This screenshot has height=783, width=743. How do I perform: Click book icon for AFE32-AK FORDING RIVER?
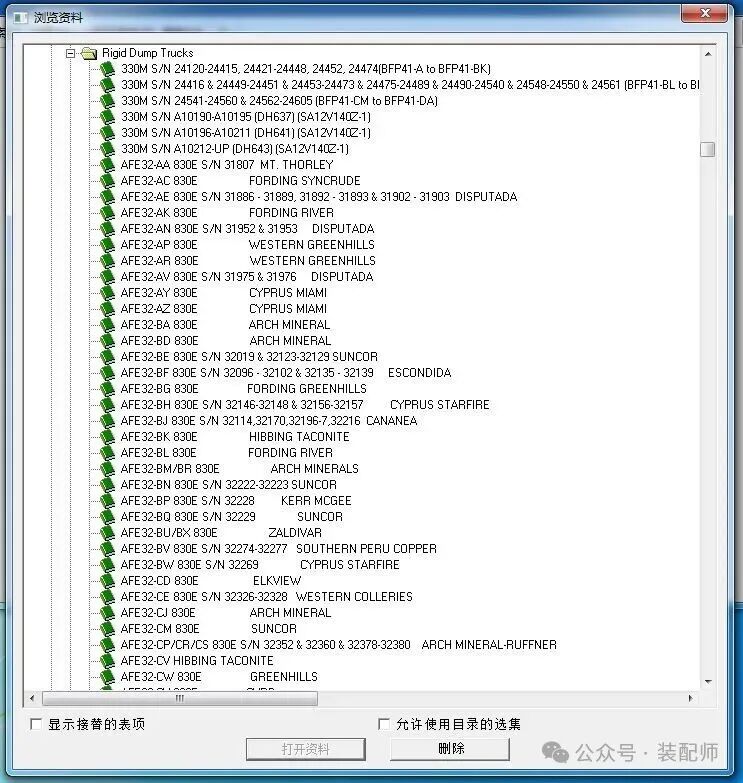tap(107, 213)
